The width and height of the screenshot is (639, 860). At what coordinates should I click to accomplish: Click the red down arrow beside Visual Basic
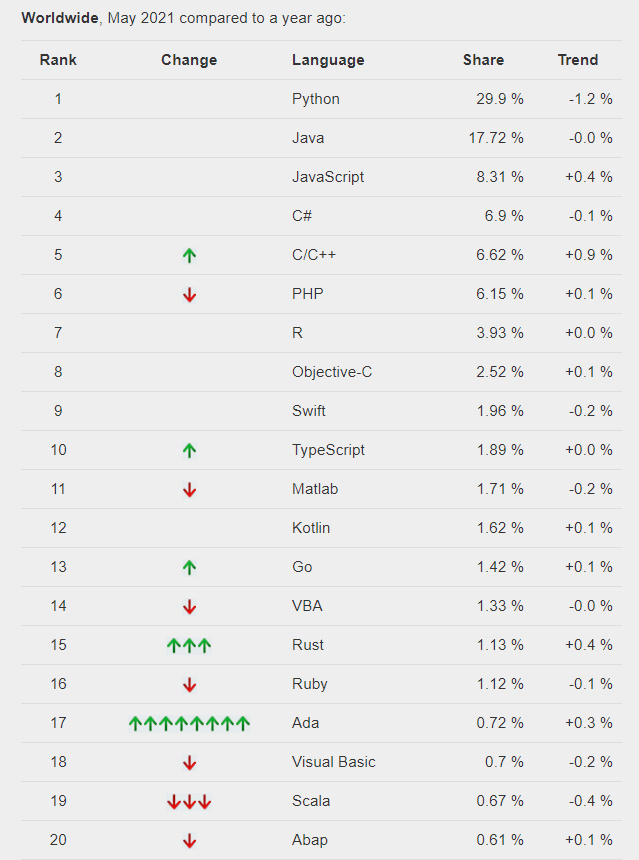pyautogui.click(x=189, y=762)
